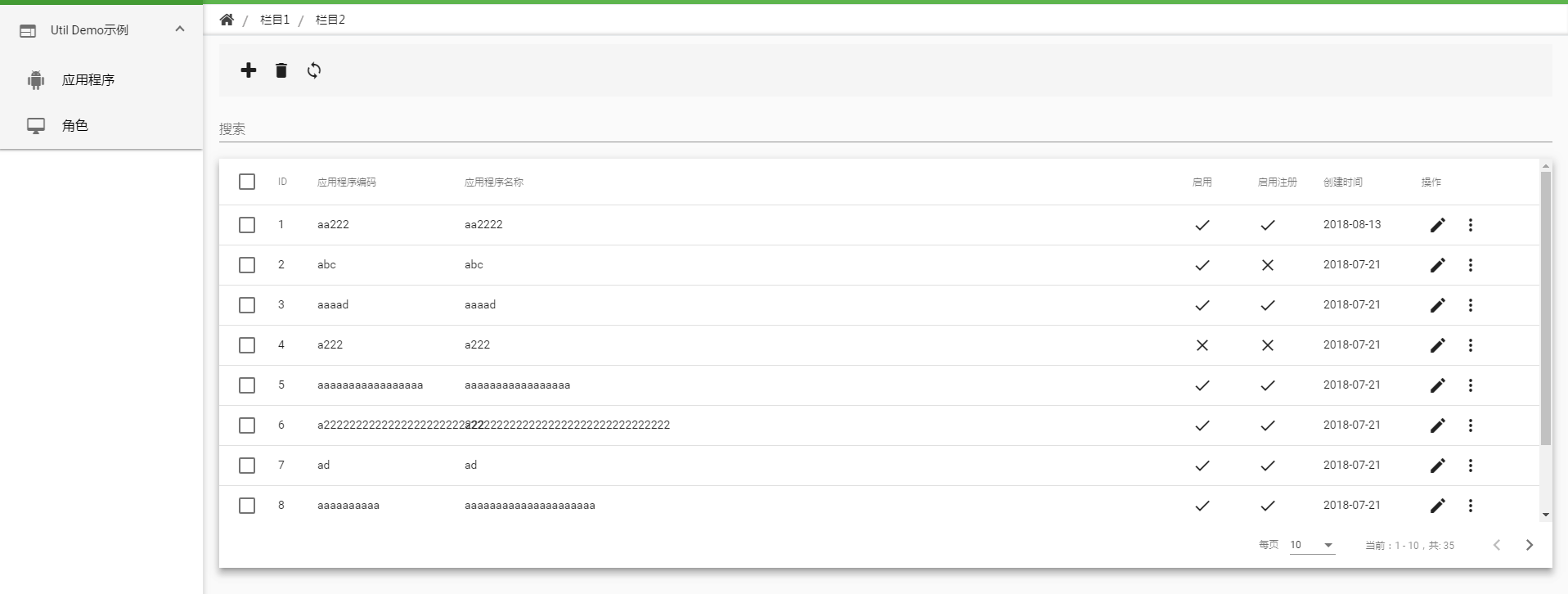Tick the checkbox for row ID 5
Viewport: 1568px width, 594px height.
[247, 385]
